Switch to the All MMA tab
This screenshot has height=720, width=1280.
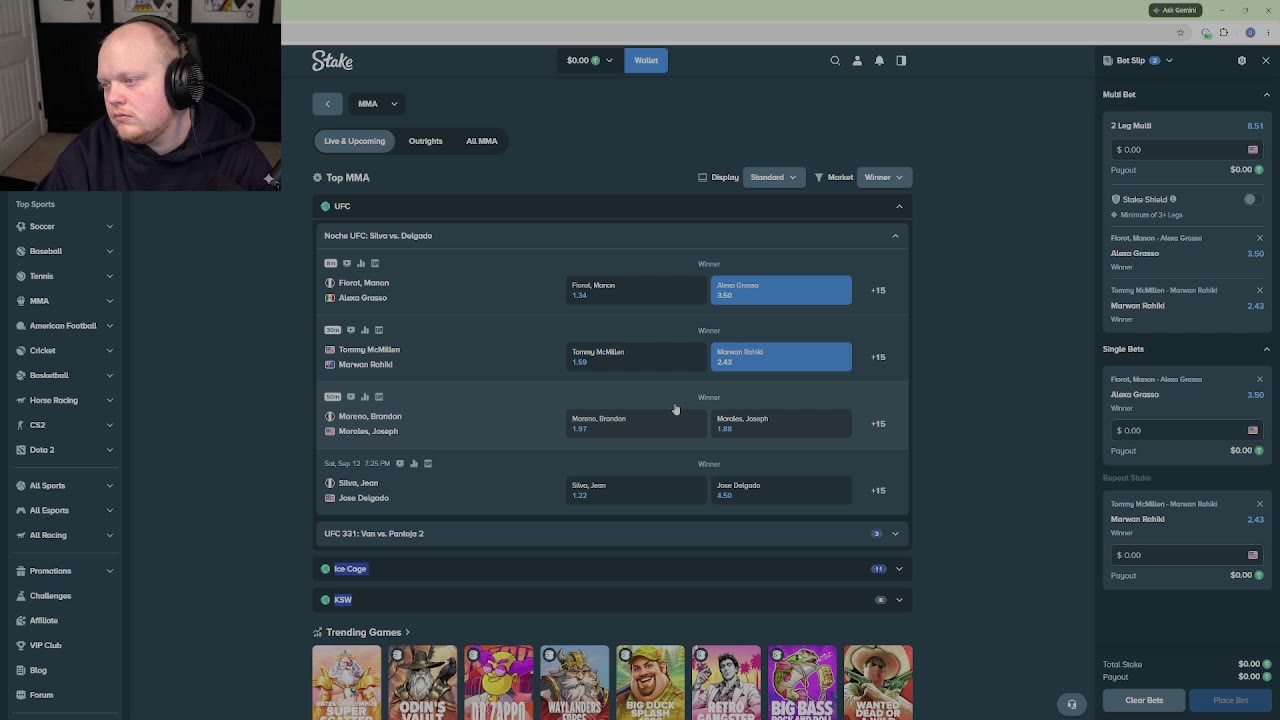pos(481,141)
